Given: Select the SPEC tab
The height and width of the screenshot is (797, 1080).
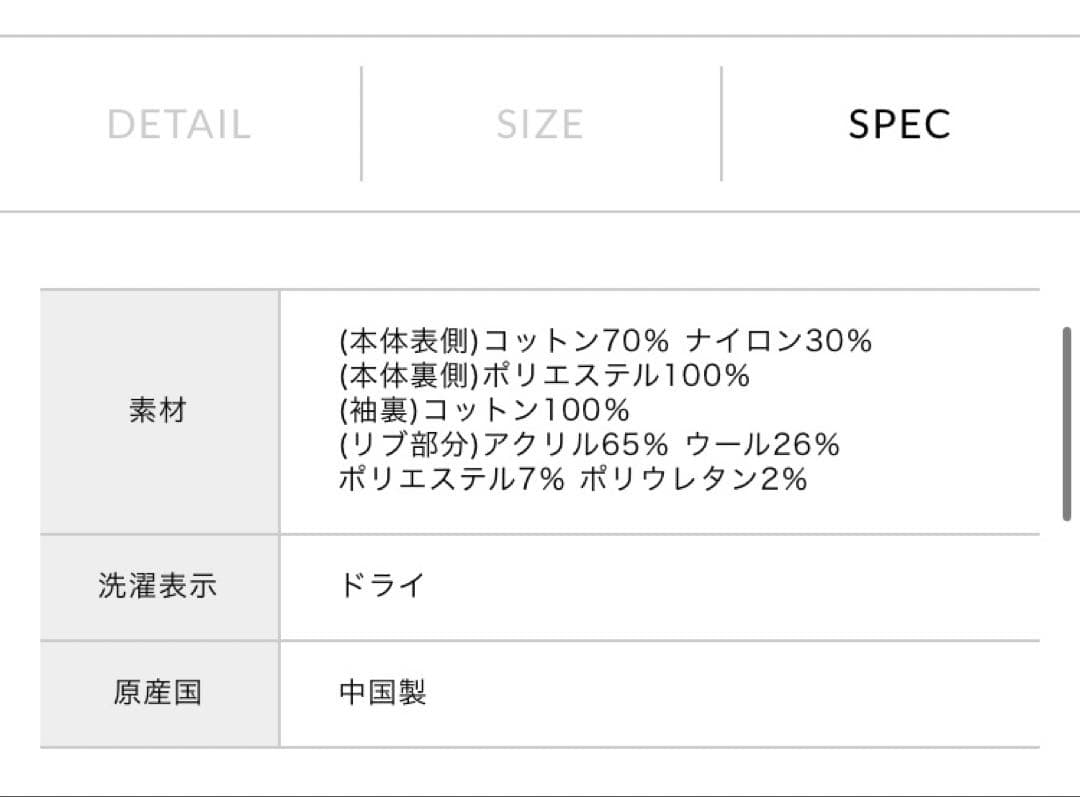Looking at the screenshot, I should coord(899,123).
